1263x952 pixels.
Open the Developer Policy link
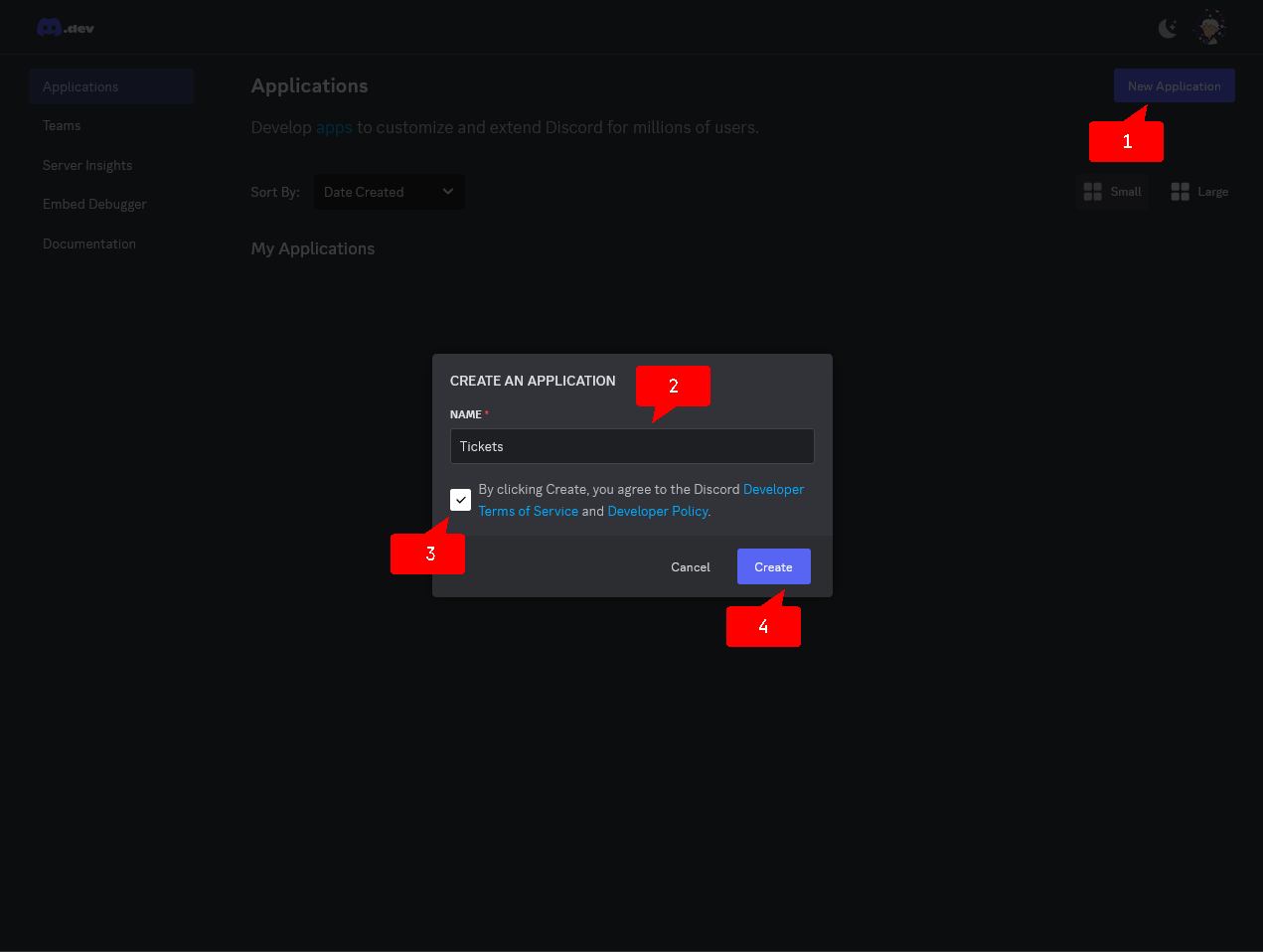click(x=657, y=511)
